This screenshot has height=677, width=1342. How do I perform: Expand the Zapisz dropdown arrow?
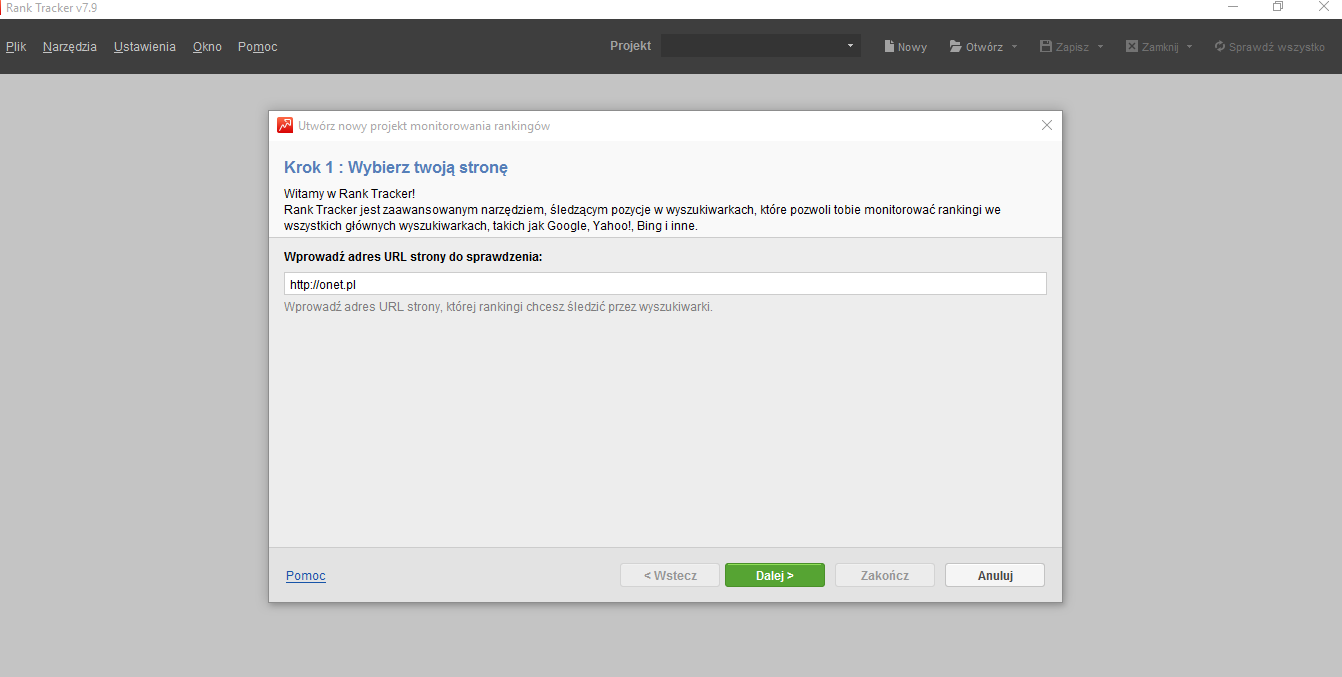point(1100,47)
